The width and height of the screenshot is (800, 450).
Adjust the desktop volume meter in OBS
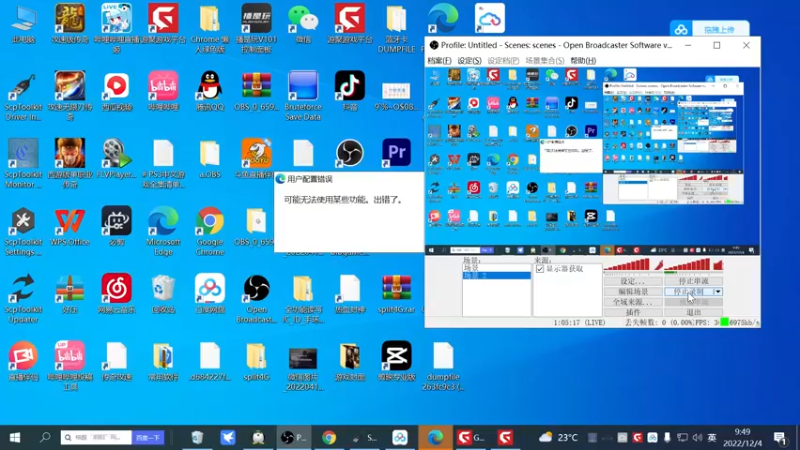687,264
